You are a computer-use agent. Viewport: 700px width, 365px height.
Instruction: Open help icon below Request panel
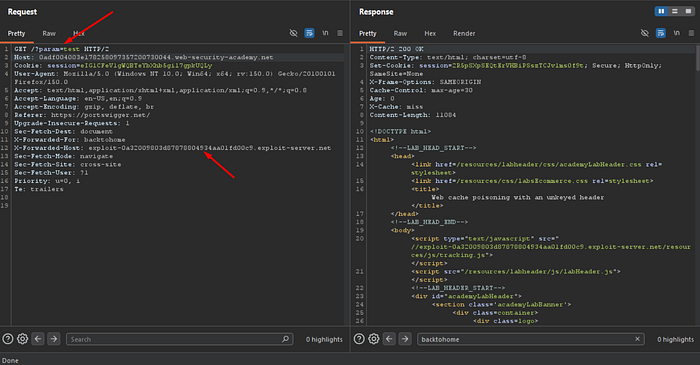coord(8,339)
